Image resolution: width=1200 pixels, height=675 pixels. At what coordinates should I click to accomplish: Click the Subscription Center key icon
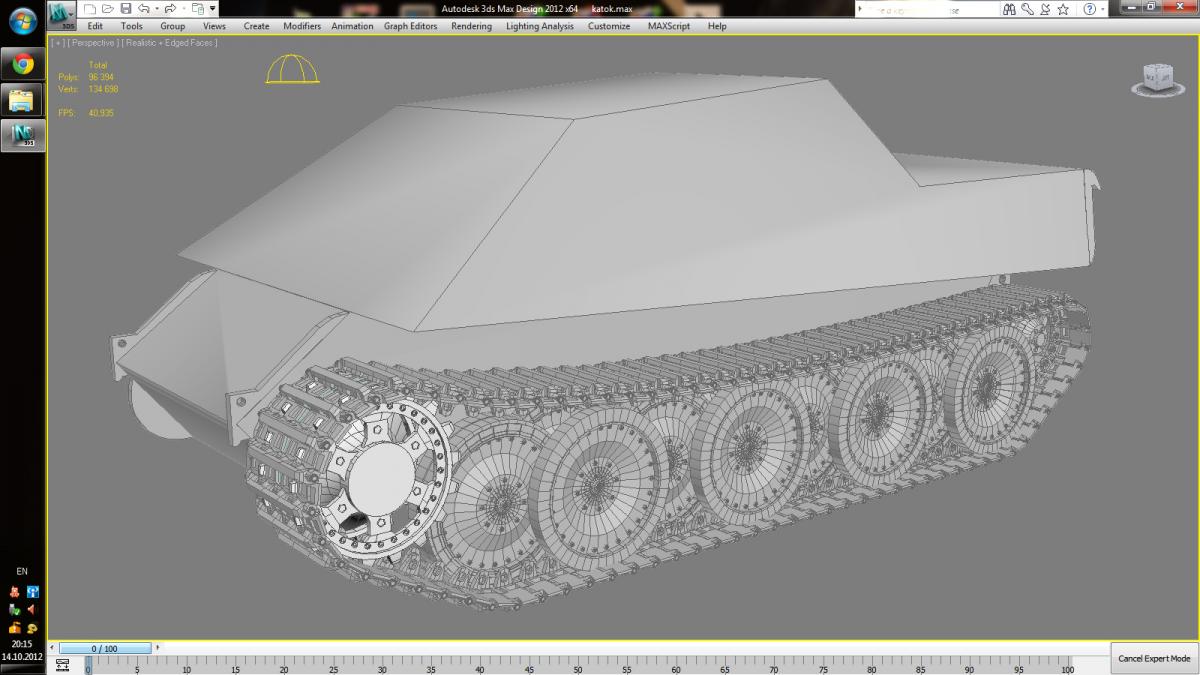point(1027,9)
